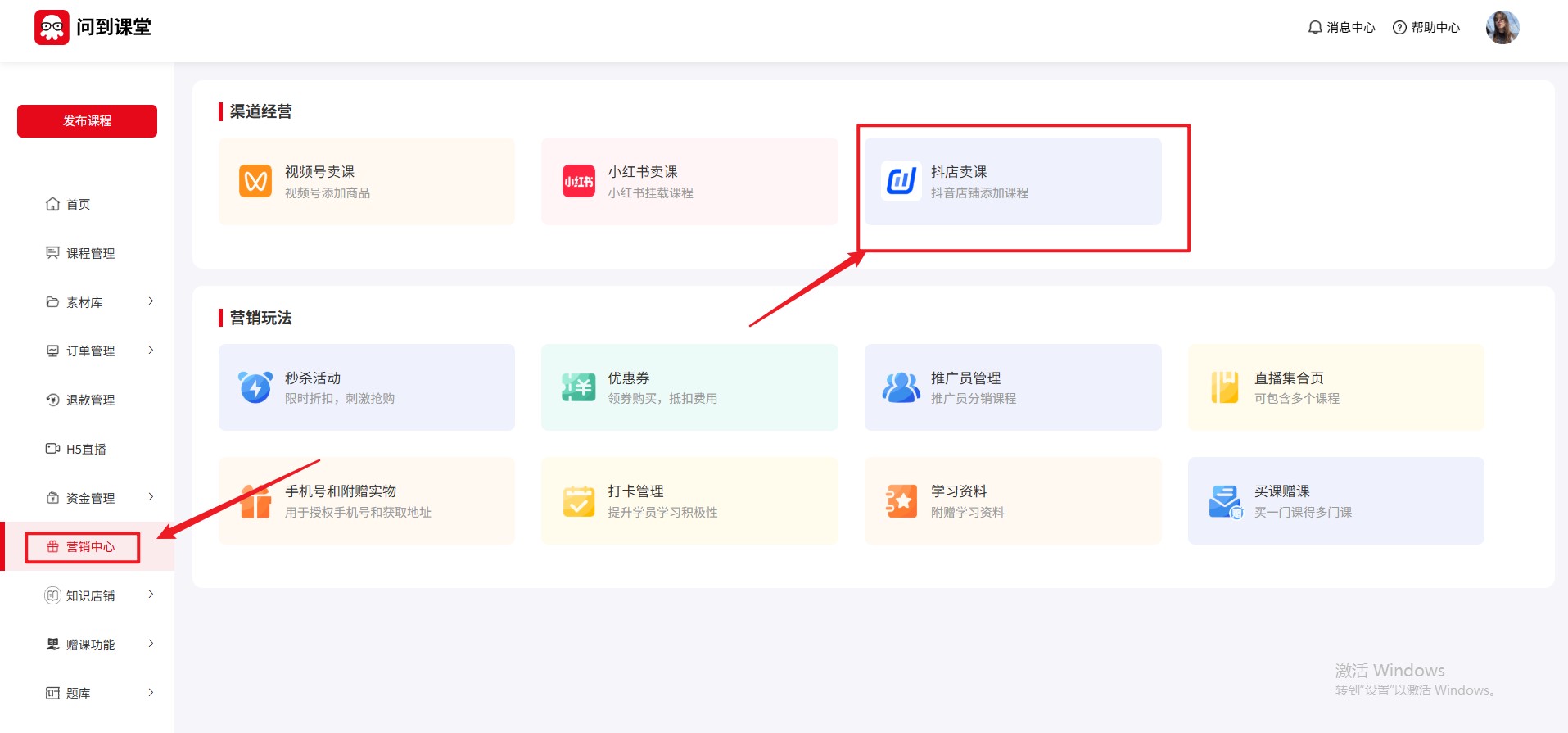
Task: Click the H5直播 camera icon
Action: click(52, 449)
